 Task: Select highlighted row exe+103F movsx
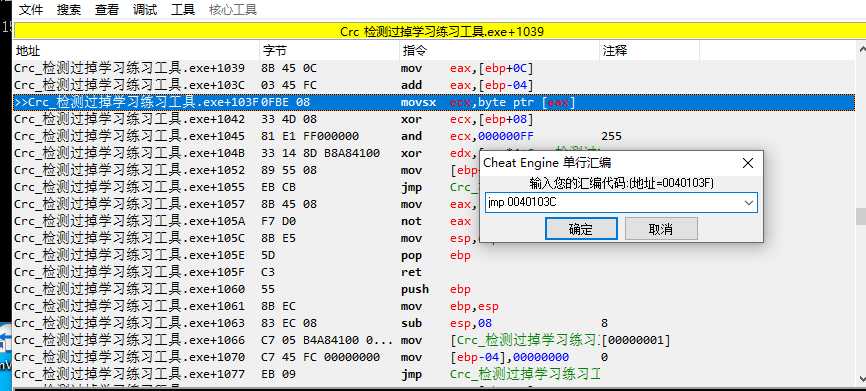(x=434, y=102)
